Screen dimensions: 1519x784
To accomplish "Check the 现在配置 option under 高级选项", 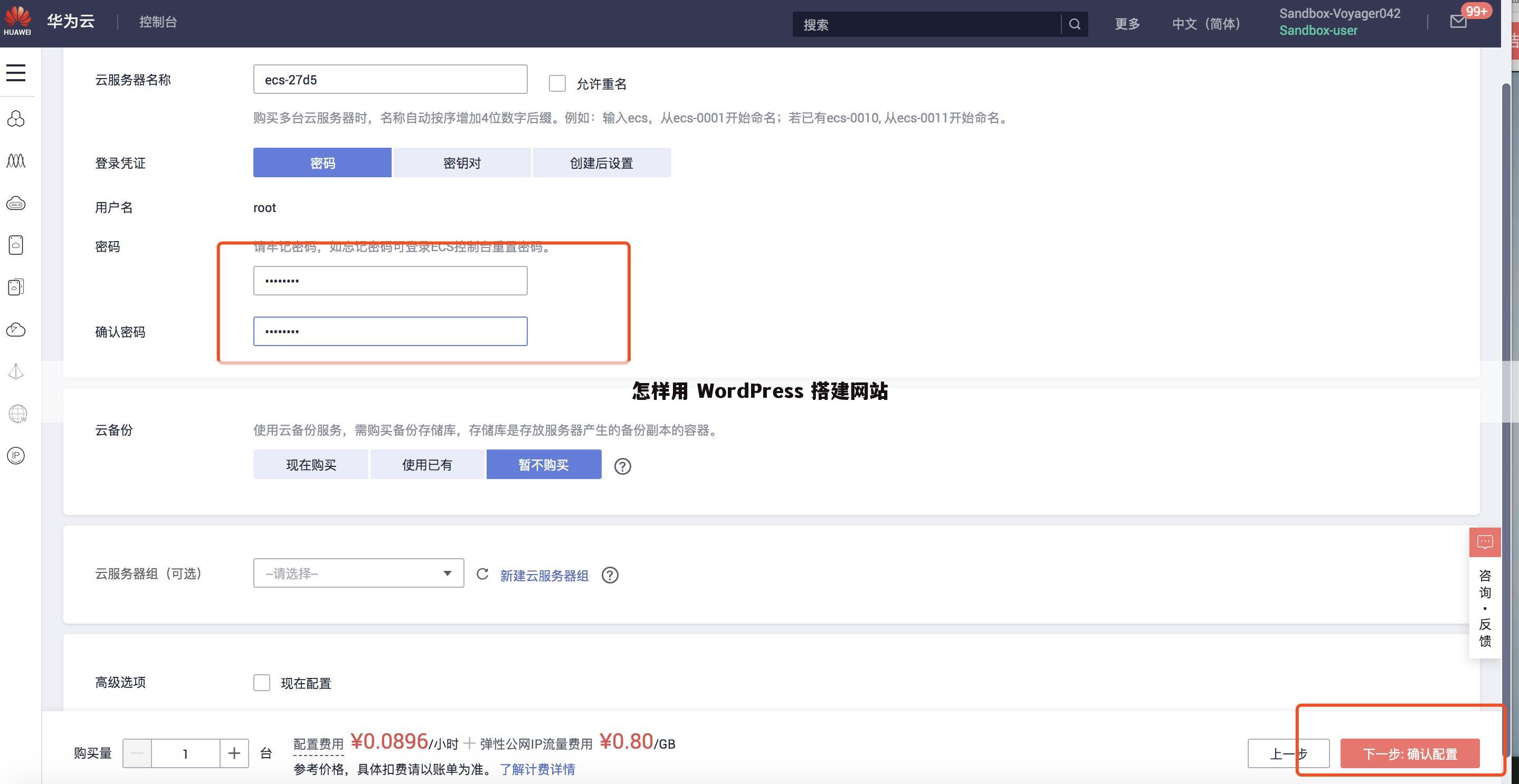I will (261, 683).
